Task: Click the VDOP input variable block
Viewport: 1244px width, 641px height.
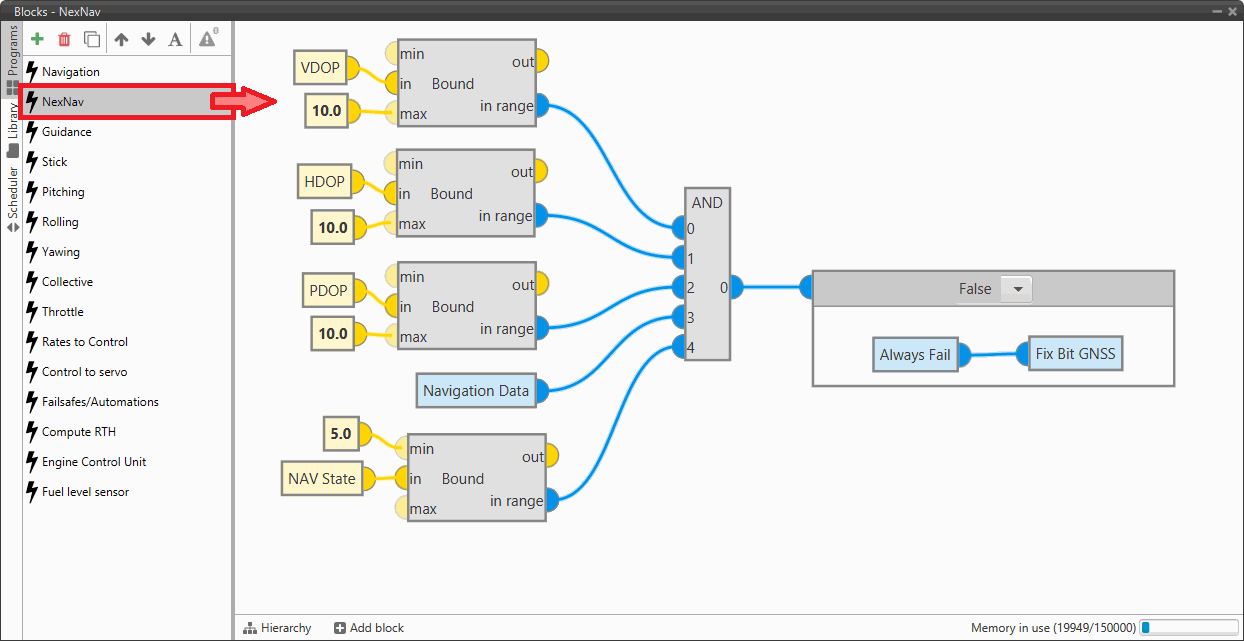Action: click(x=320, y=68)
